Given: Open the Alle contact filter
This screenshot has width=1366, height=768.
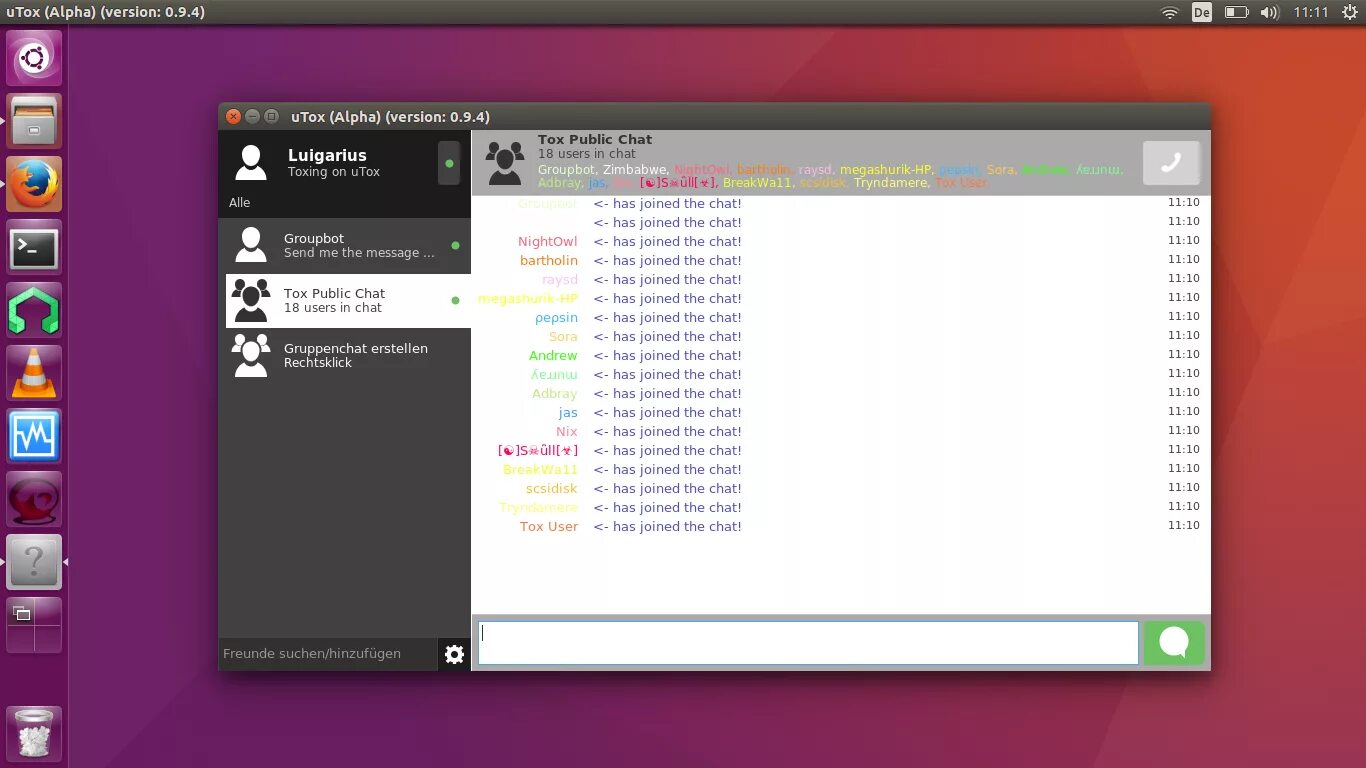Looking at the screenshot, I should 240,203.
